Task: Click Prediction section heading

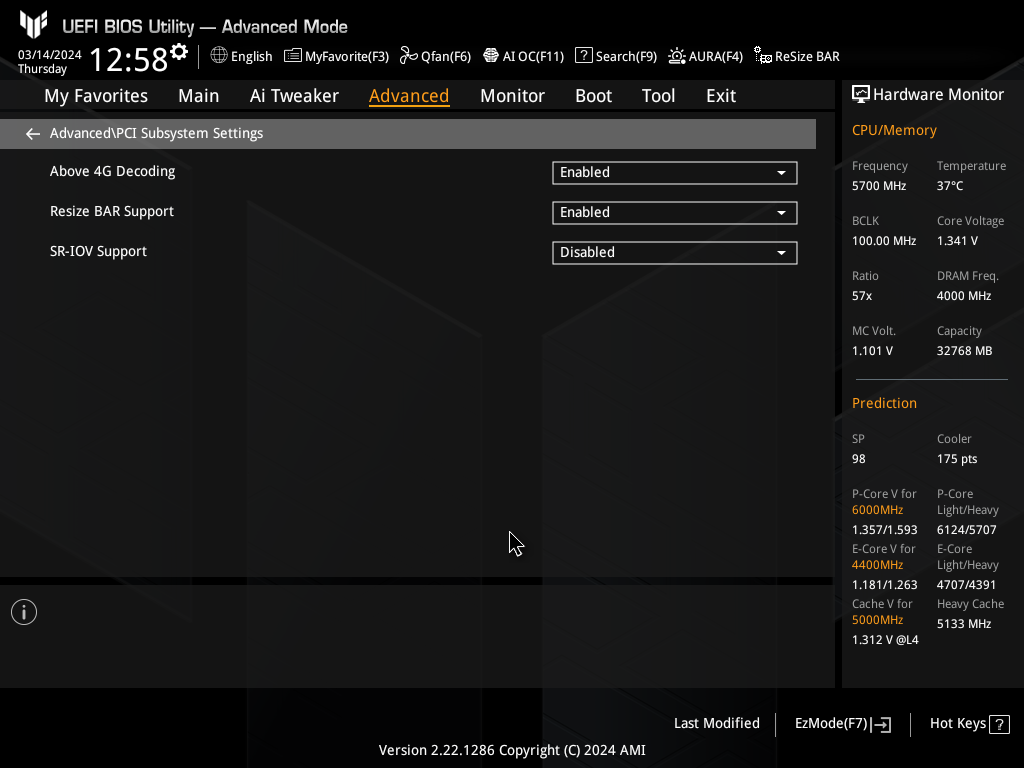Action: point(884,404)
